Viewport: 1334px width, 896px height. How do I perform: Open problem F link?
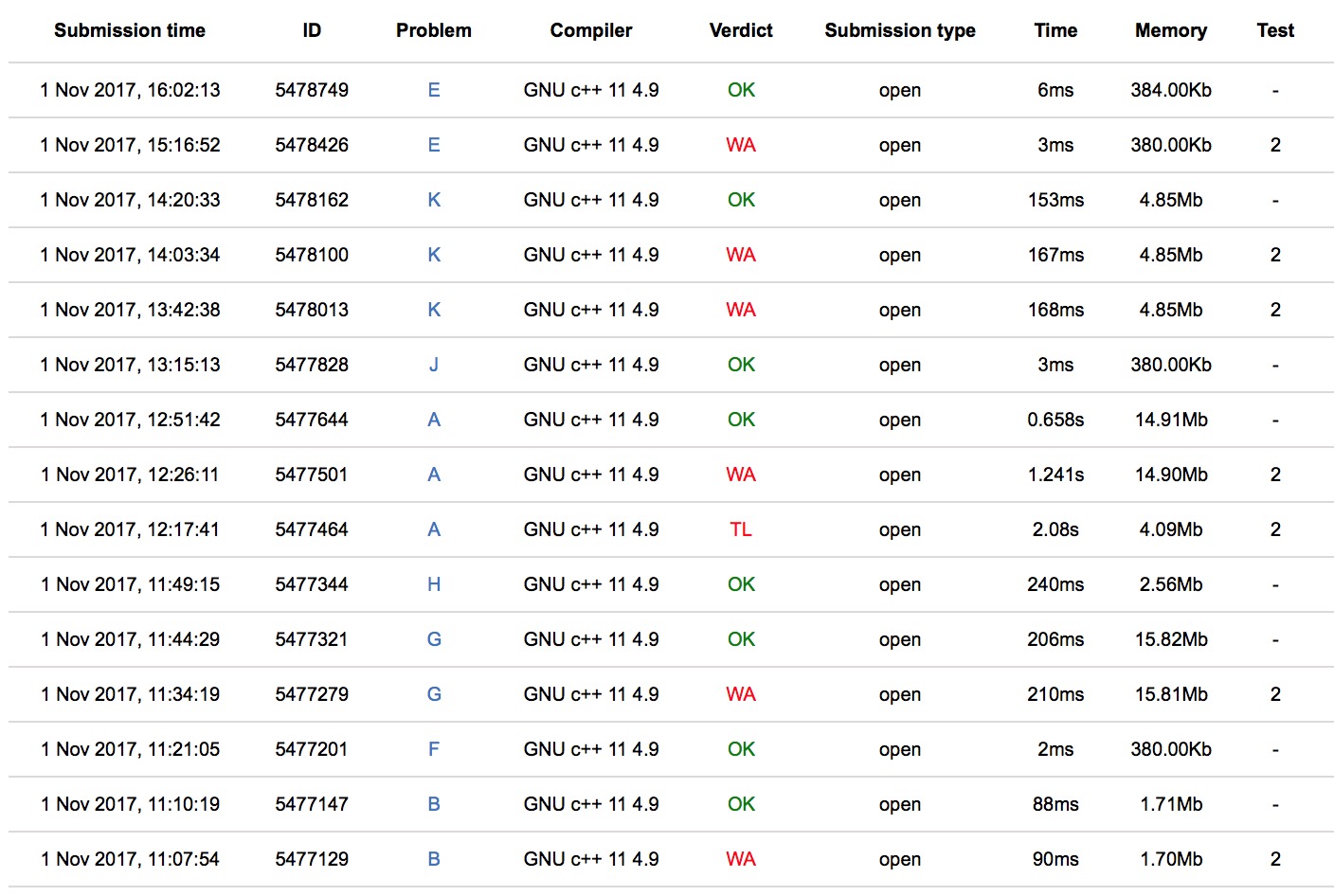coord(434,749)
